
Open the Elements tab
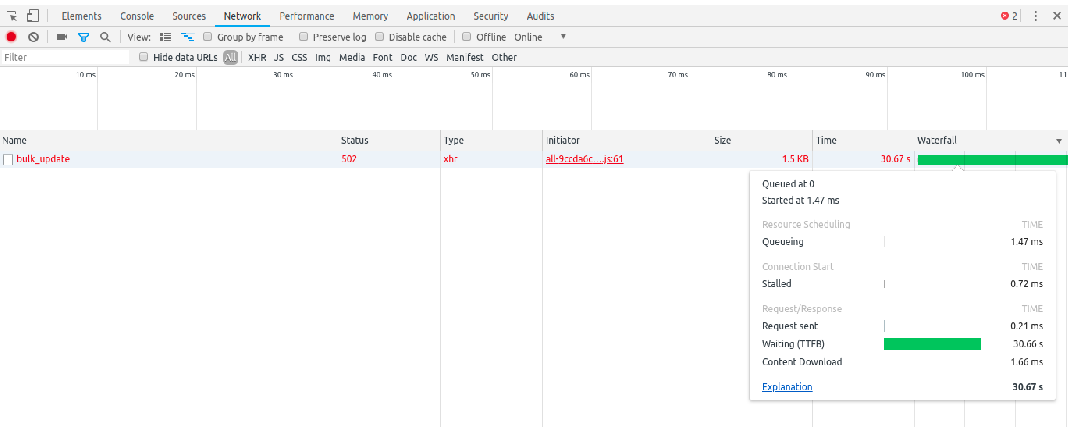click(81, 16)
